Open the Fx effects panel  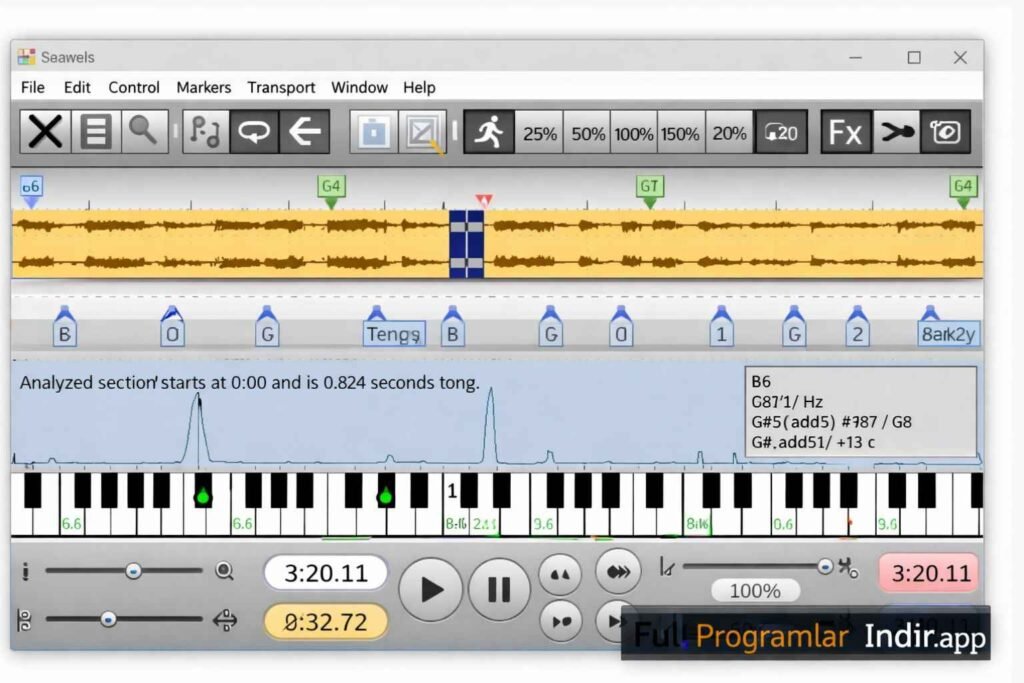[x=844, y=131]
